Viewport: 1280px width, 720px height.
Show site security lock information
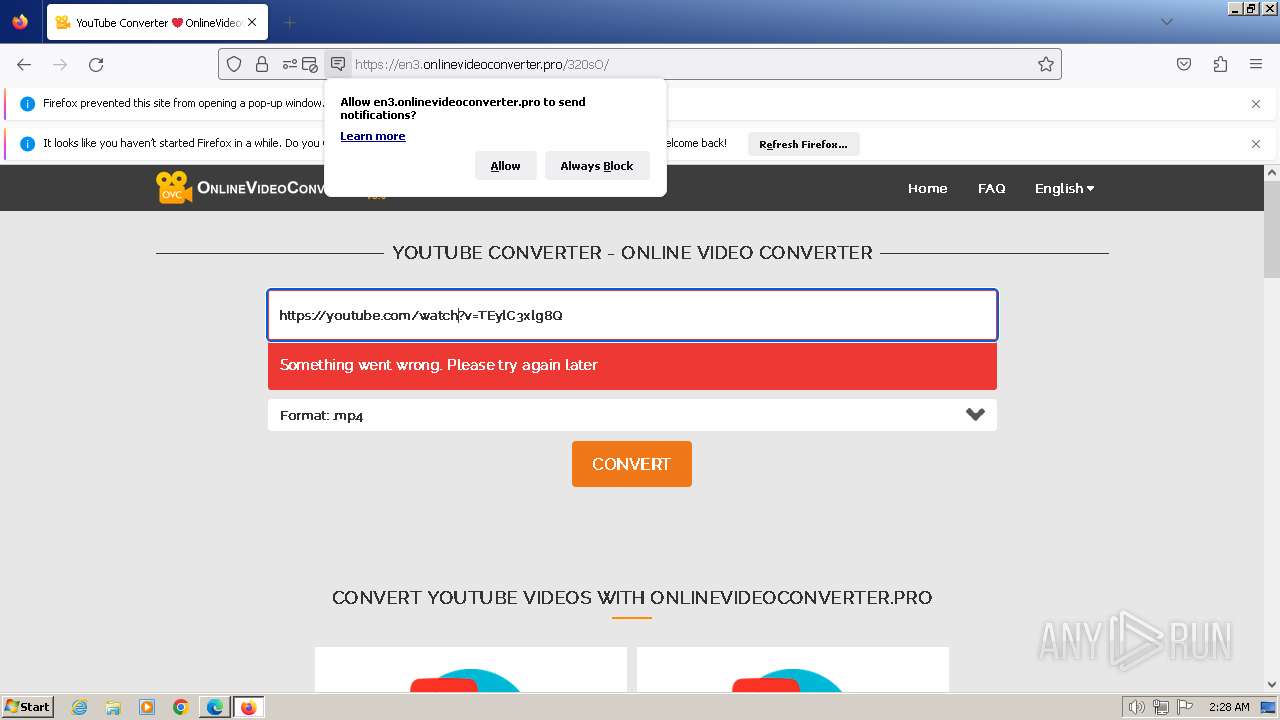pos(262,64)
